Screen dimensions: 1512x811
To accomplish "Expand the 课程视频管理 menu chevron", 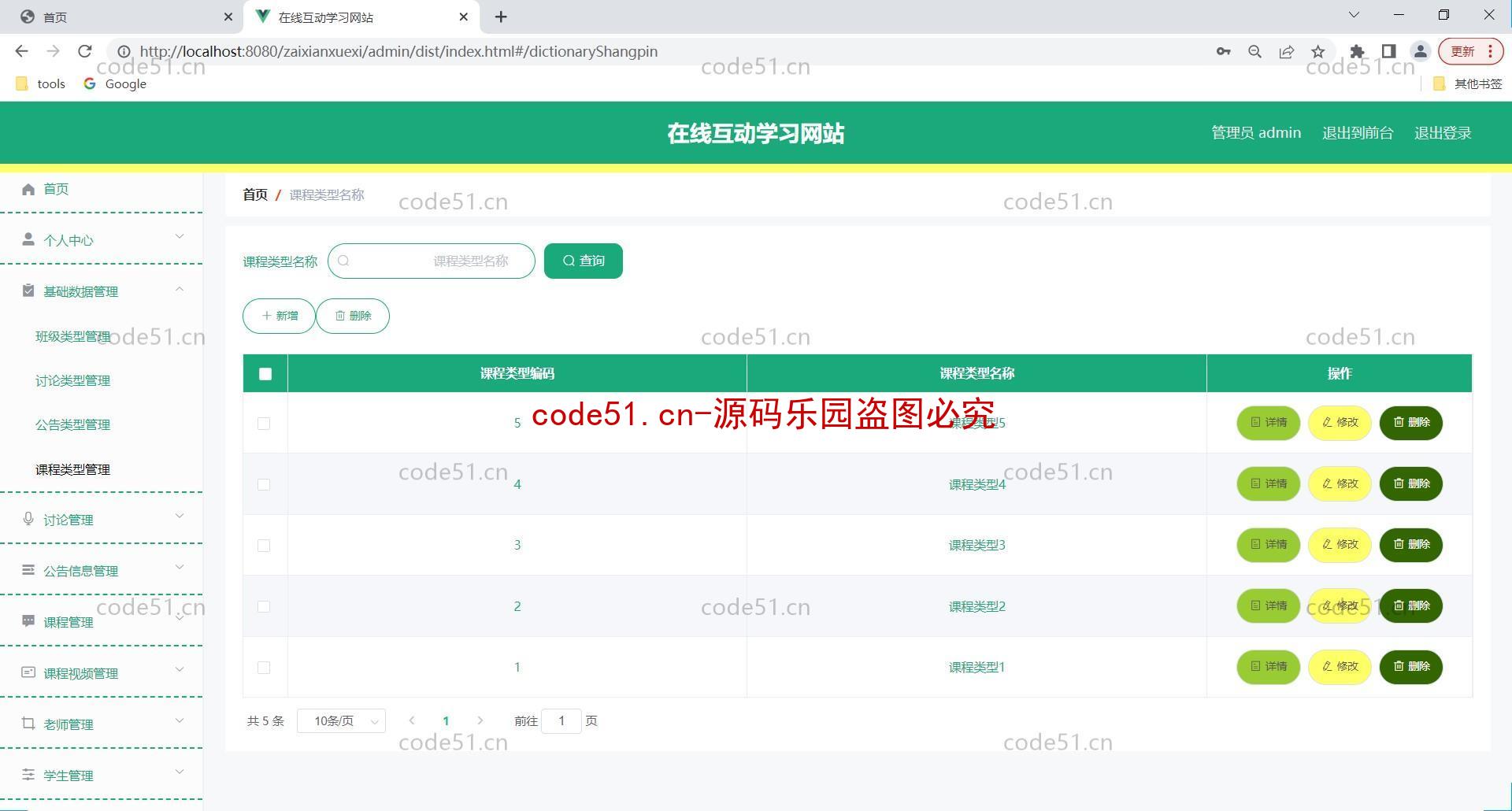I will point(180,669).
